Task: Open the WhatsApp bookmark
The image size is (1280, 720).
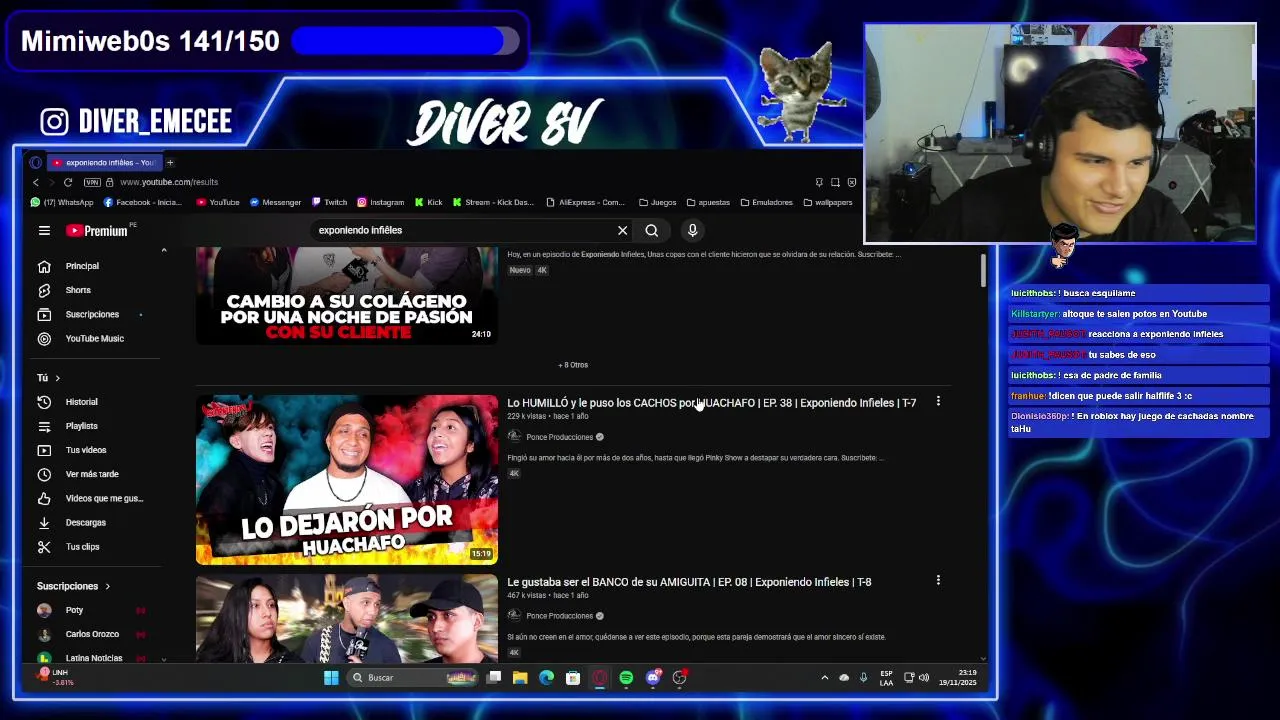Action: tap(62, 202)
